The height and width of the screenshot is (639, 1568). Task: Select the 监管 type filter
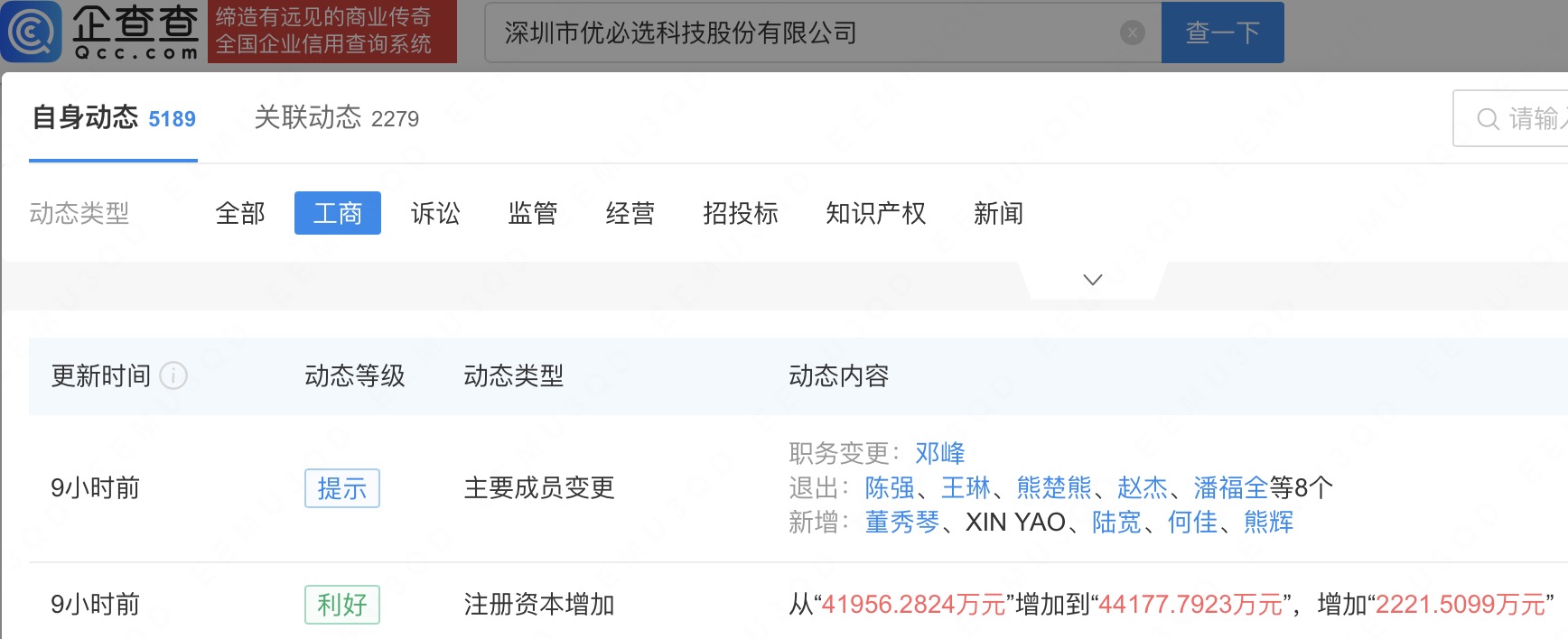point(533,213)
